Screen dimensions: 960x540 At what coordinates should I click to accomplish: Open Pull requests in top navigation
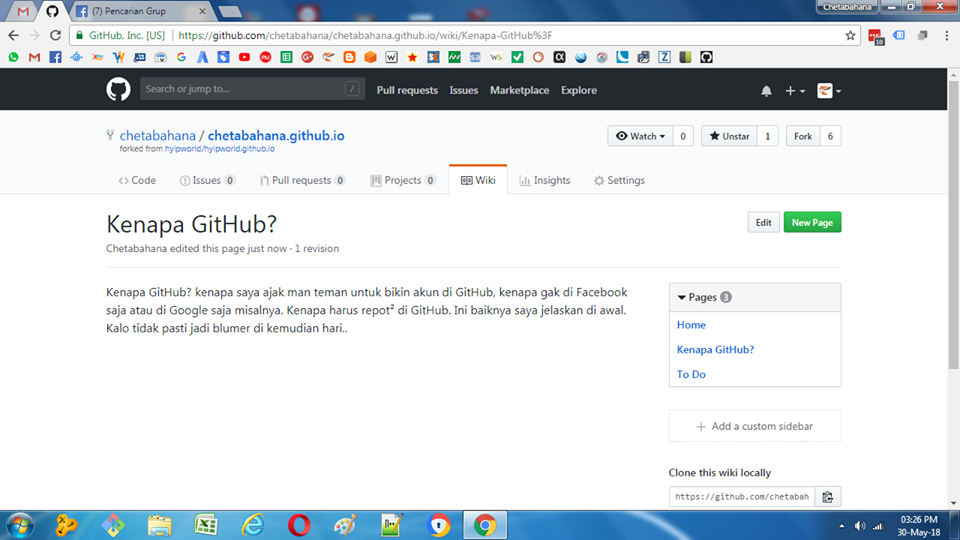tap(407, 90)
